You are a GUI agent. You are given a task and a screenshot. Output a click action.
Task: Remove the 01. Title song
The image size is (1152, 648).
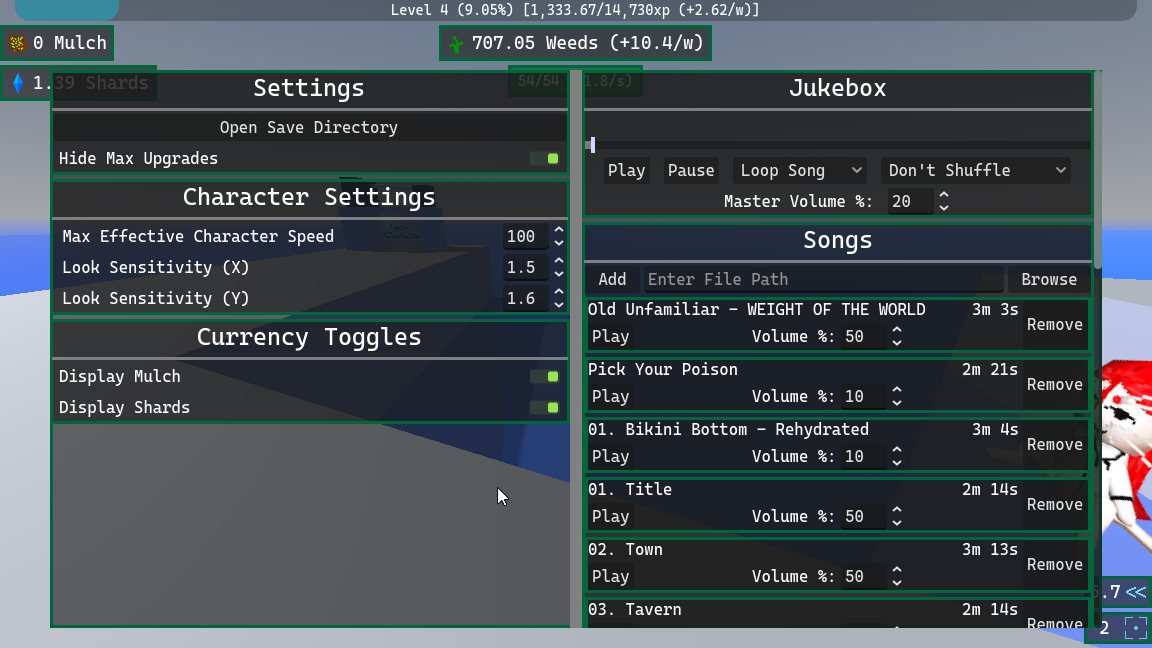(1054, 505)
